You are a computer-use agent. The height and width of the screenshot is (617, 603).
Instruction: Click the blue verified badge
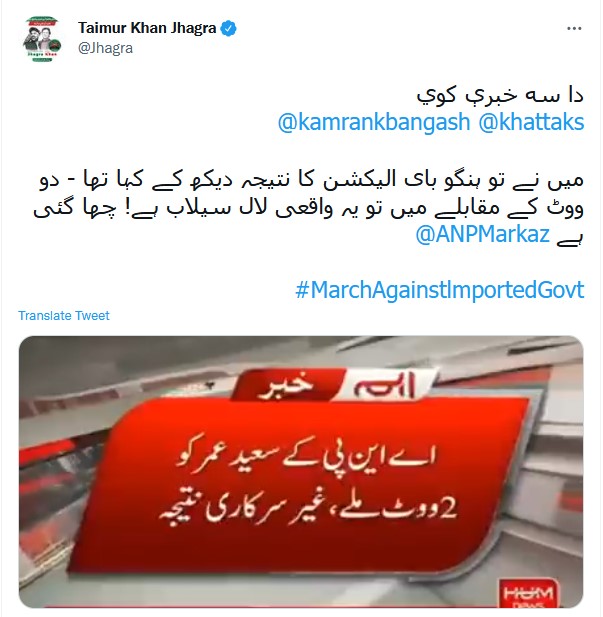click(x=229, y=28)
